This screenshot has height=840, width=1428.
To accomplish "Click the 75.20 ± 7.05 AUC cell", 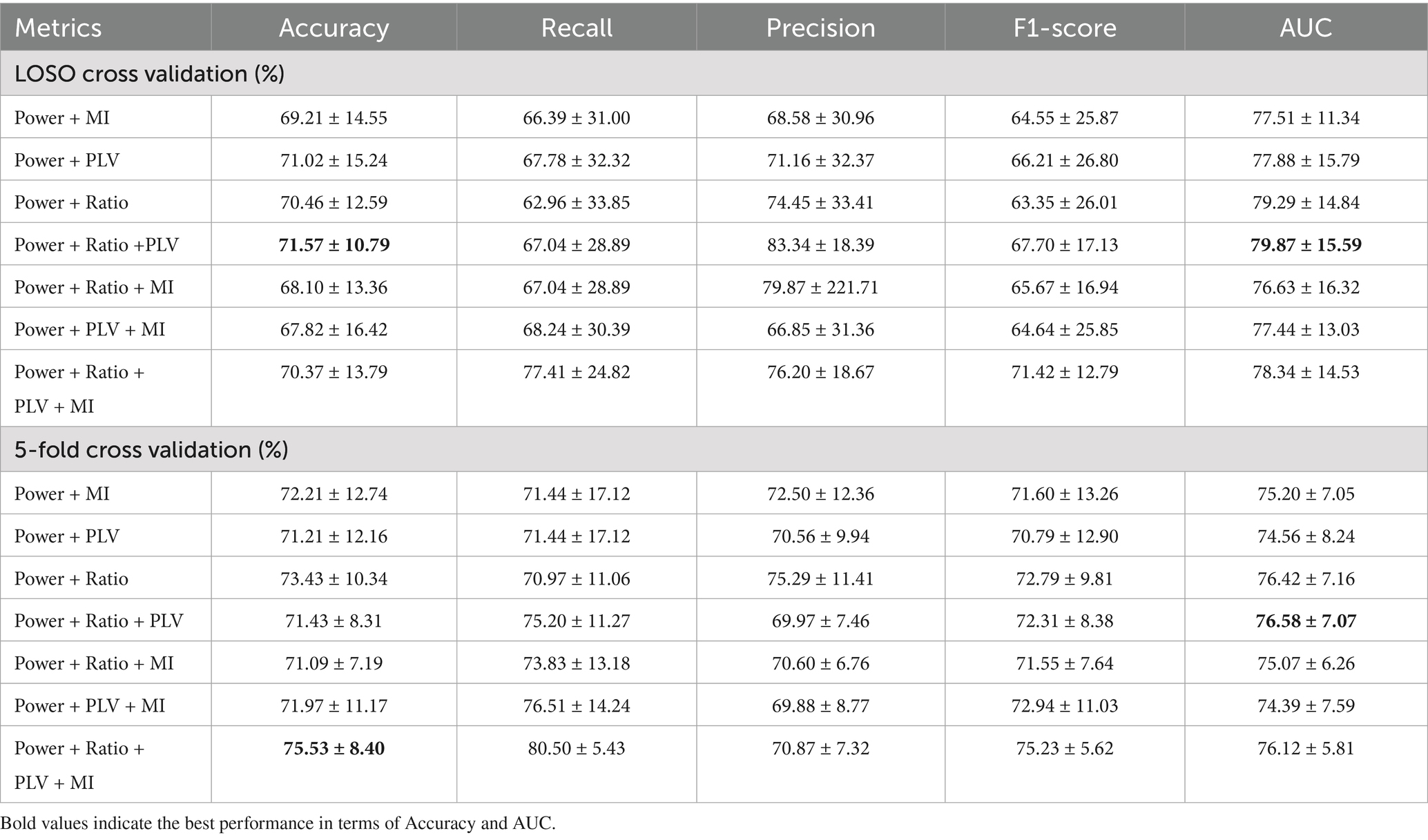I will (1305, 494).
